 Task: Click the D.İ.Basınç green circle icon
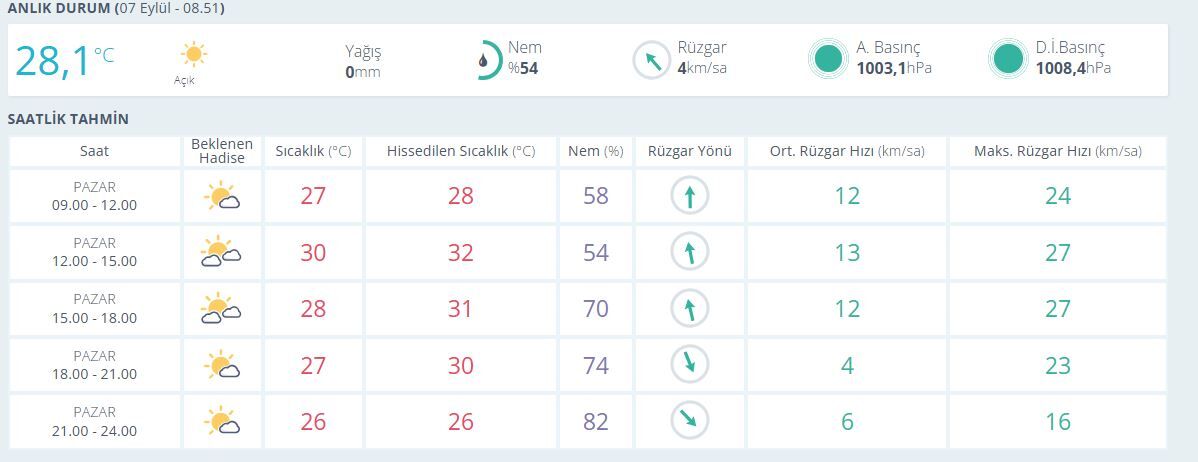click(x=1007, y=59)
